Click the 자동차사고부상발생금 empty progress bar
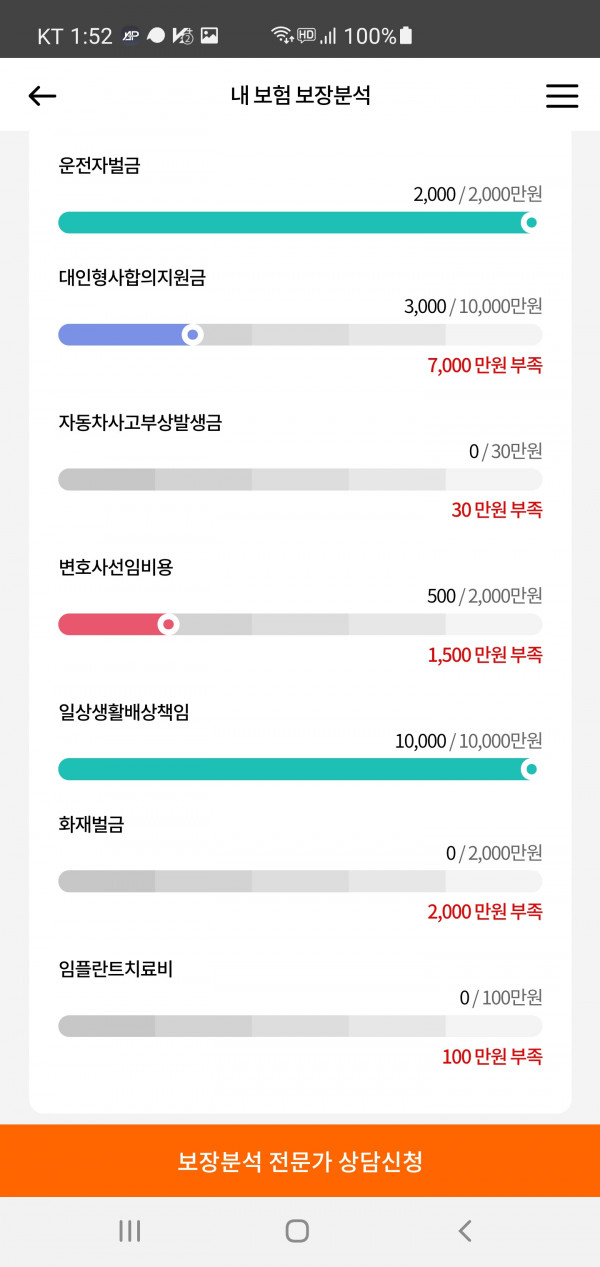This screenshot has width=600, height=1267. [300, 479]
